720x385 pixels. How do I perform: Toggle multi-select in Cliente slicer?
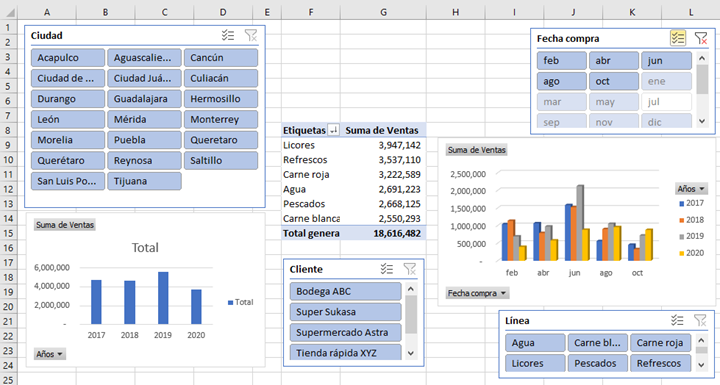(x=387, y=269)
